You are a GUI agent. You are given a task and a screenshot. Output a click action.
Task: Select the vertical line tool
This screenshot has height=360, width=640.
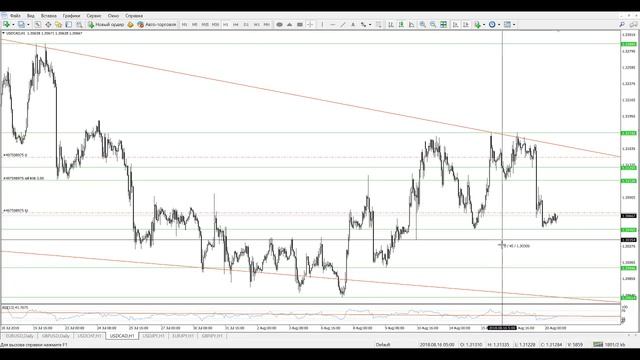(322, 24)
